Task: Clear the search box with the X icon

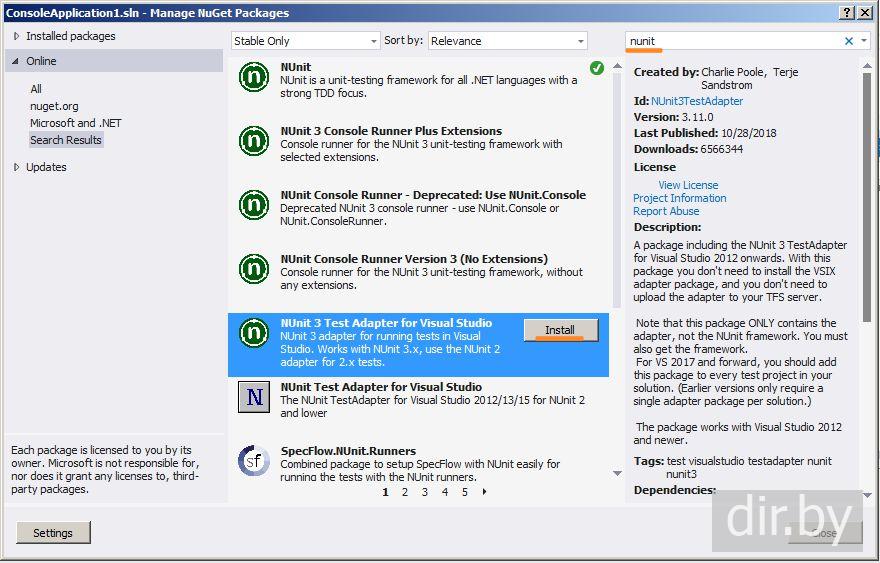Action: click(x=849, y=41)
